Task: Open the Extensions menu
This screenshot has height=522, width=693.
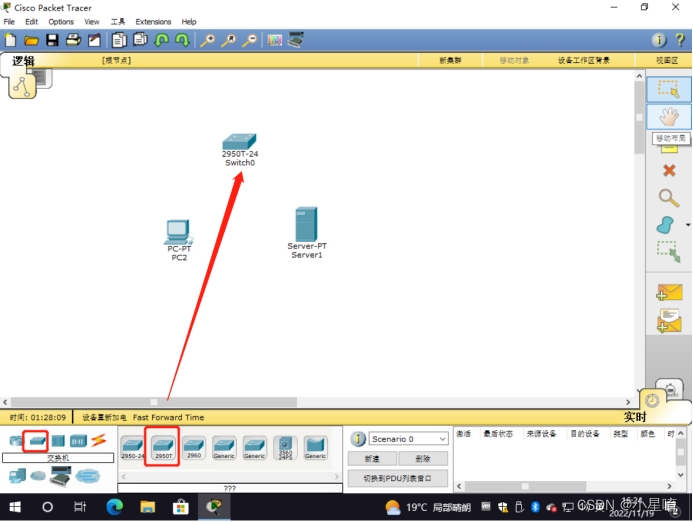Action: click(x=153, y=22)
